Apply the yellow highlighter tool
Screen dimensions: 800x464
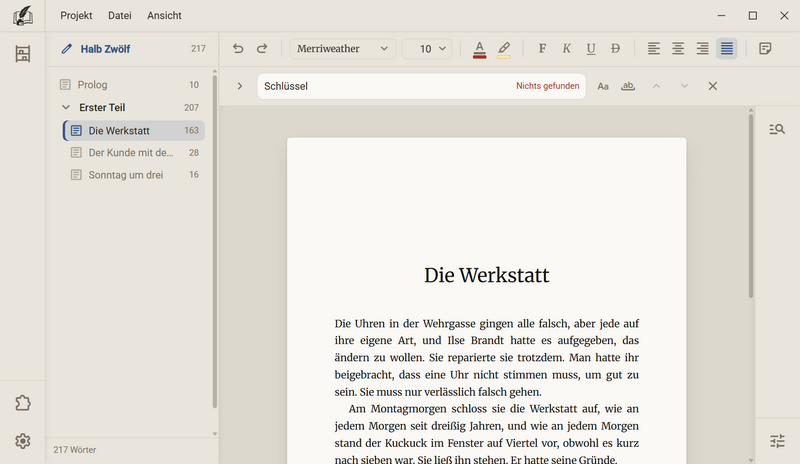pyautogui.click(x=504, y=49)
